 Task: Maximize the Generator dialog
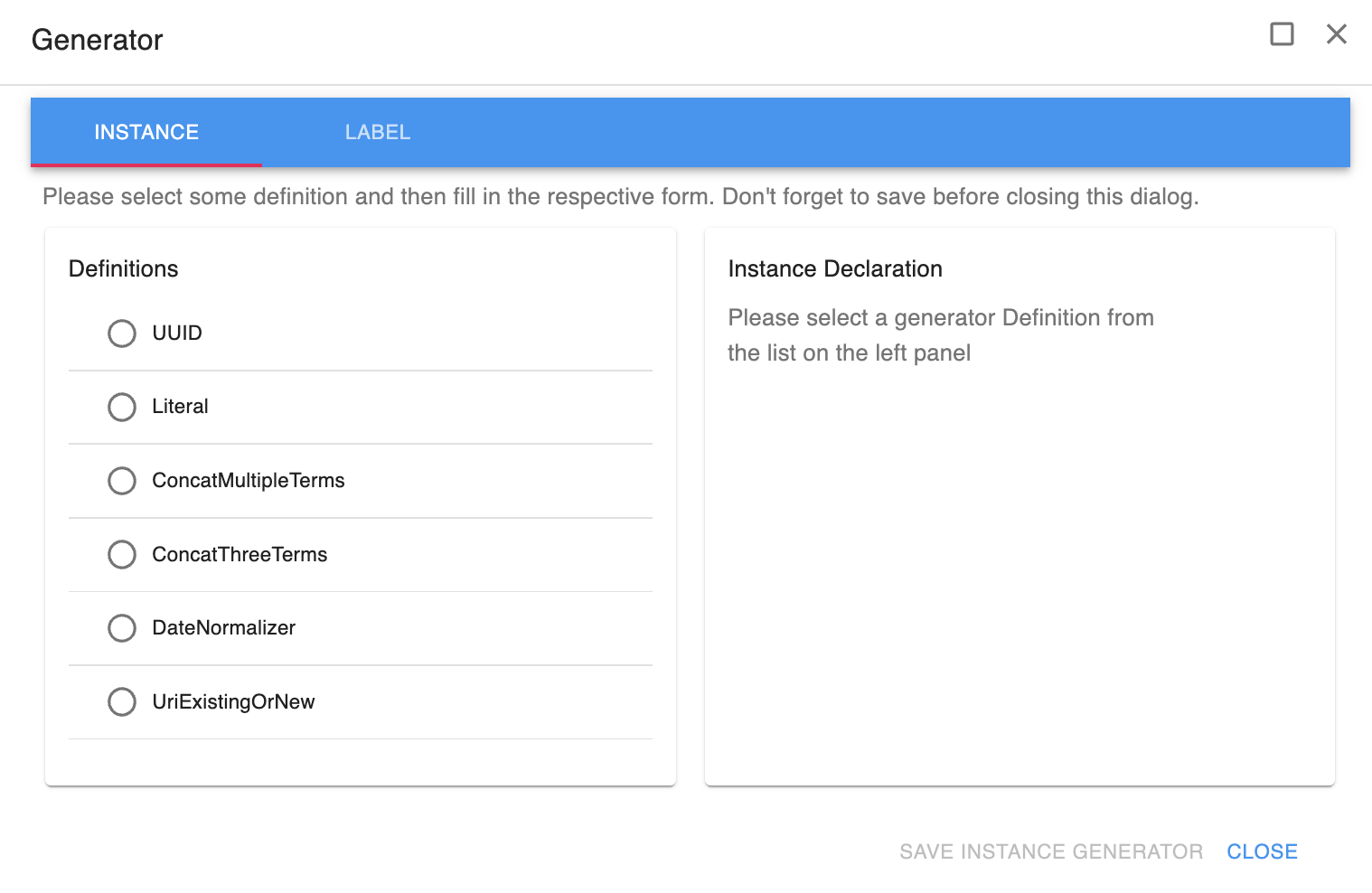point(1282,34)
